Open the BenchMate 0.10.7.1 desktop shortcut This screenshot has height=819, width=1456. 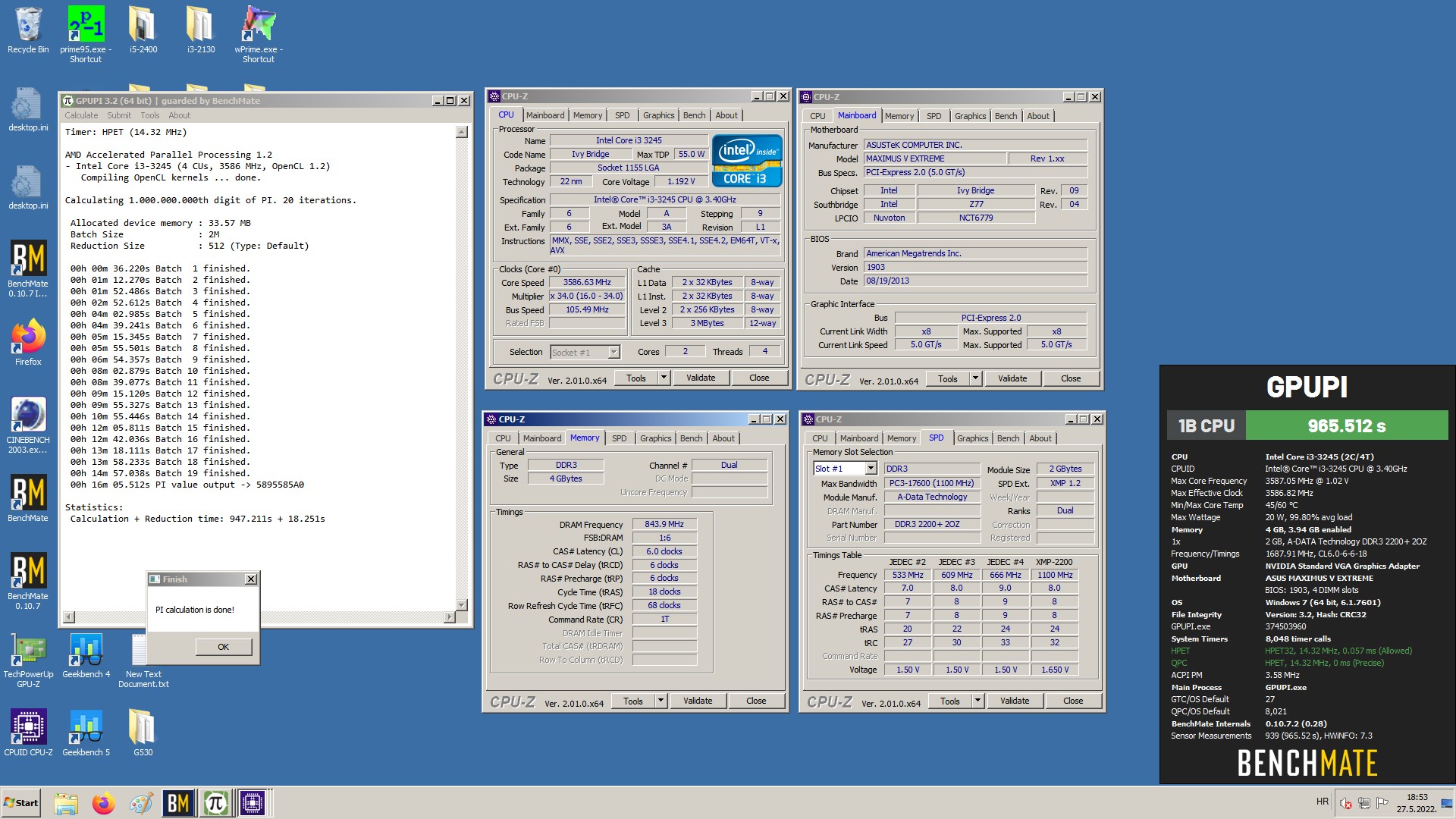click(x=28, y=268)
